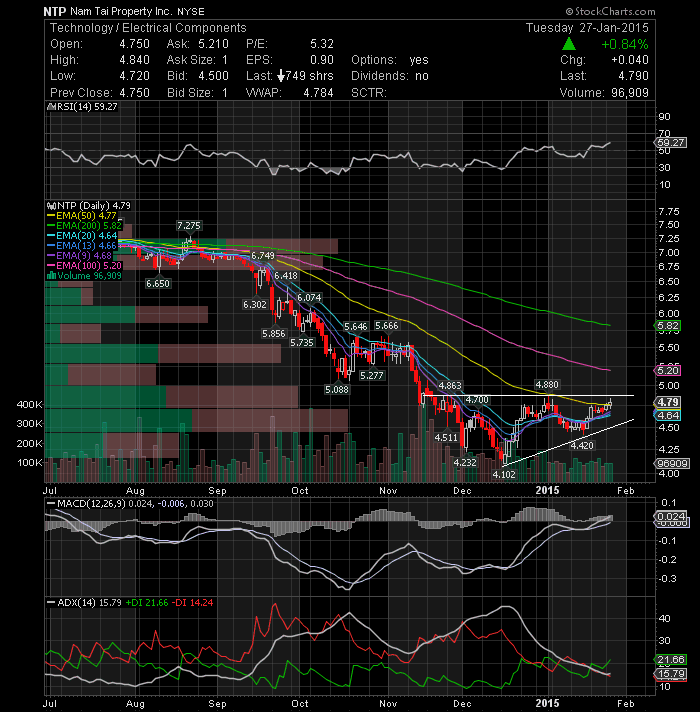Click the Prev Close value 4.750
This screenshot has width=700, height=712.
134,93
